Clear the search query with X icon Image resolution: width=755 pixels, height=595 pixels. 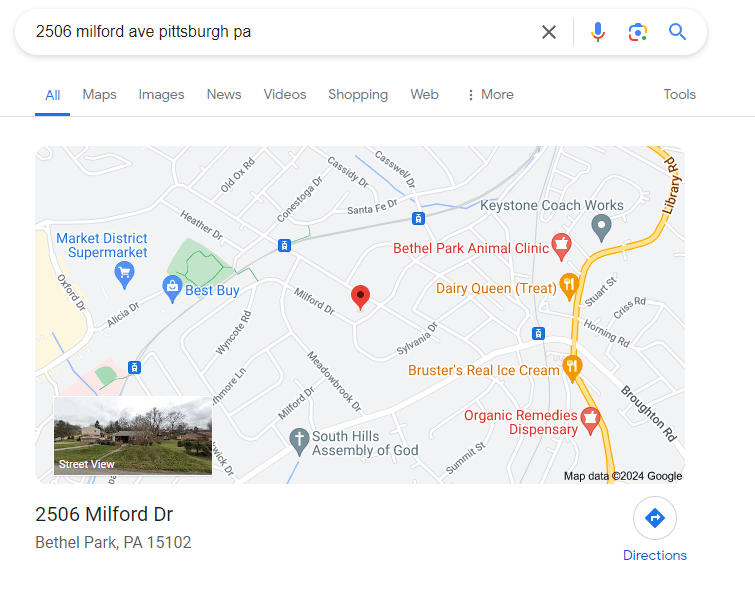(x=549, y=32)
